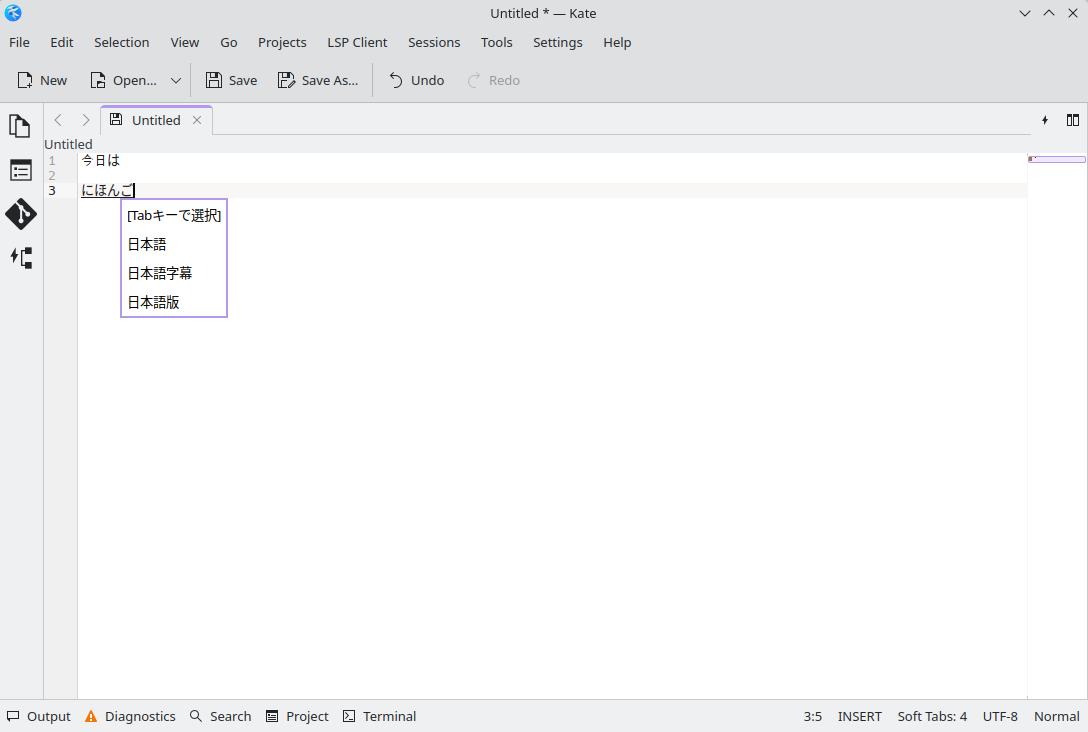Open UTF-8 encoding dropdown

coord(1000,717)
